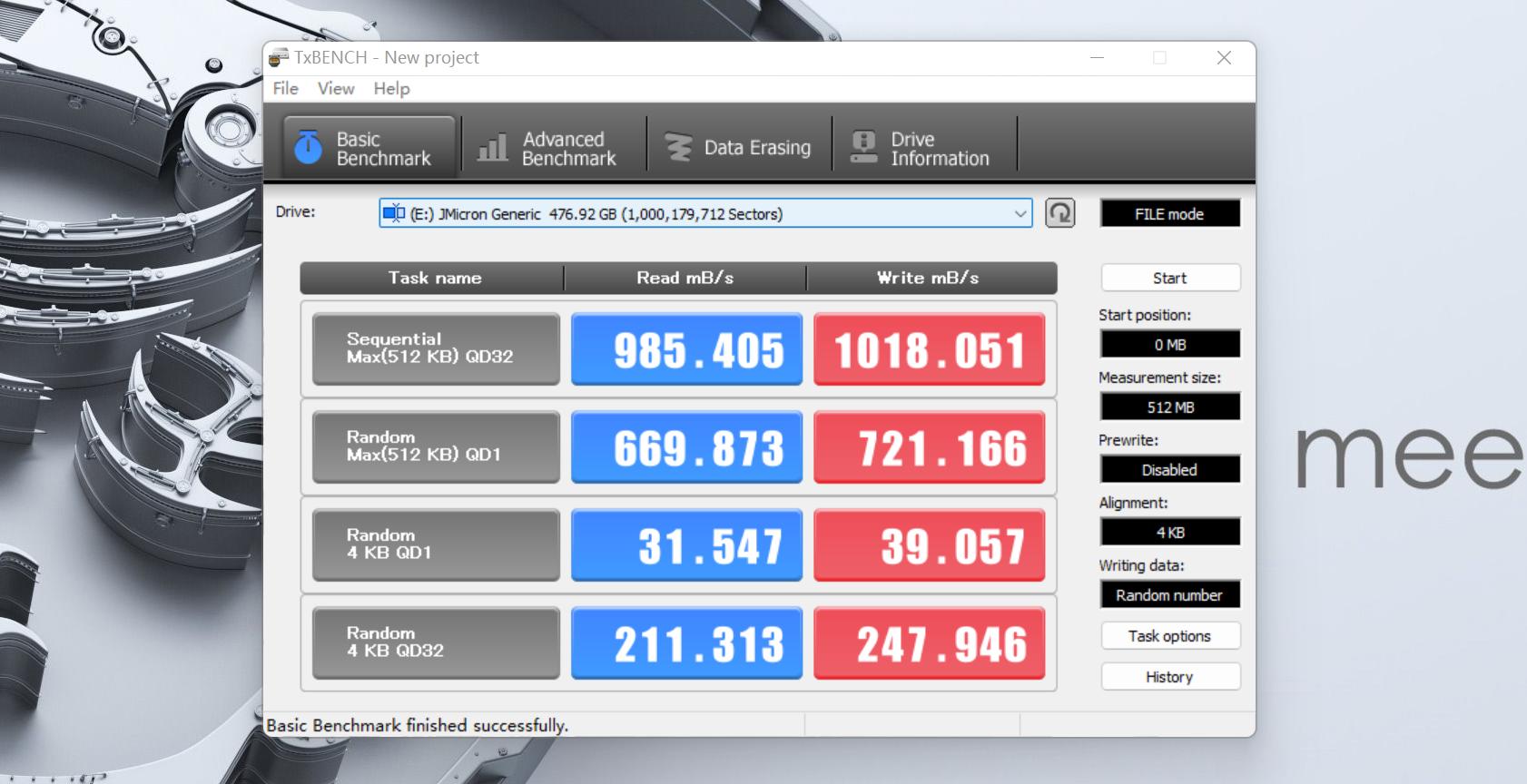Click the Data Erasing icon
Viewport: 1527px width, 784px height.
click(678, 147)
